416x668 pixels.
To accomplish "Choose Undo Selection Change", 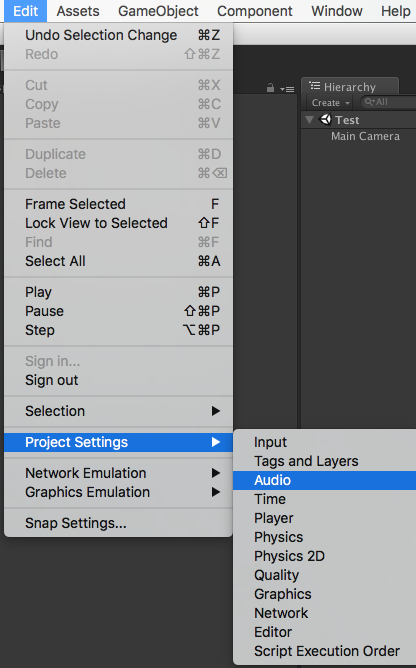I will pos(118,35).
